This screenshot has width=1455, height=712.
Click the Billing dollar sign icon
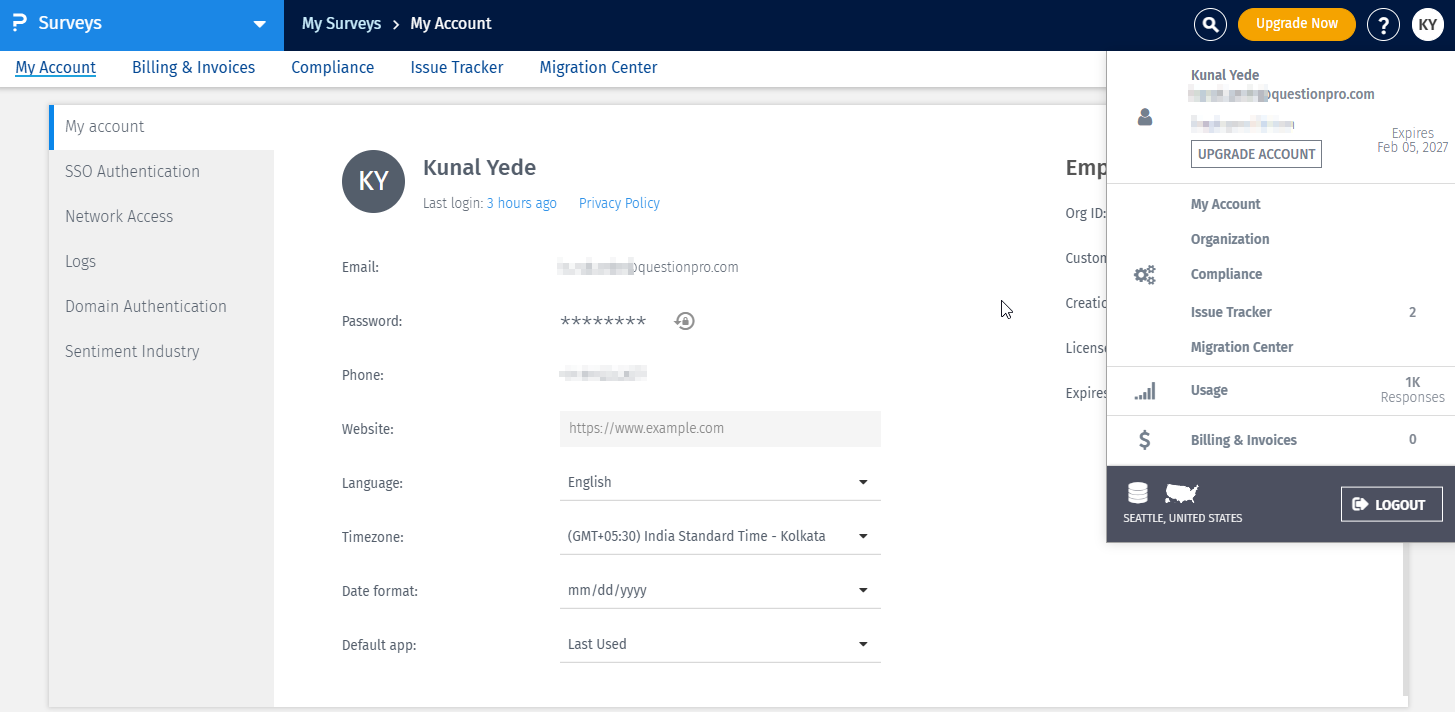(x=1145, y=440)
